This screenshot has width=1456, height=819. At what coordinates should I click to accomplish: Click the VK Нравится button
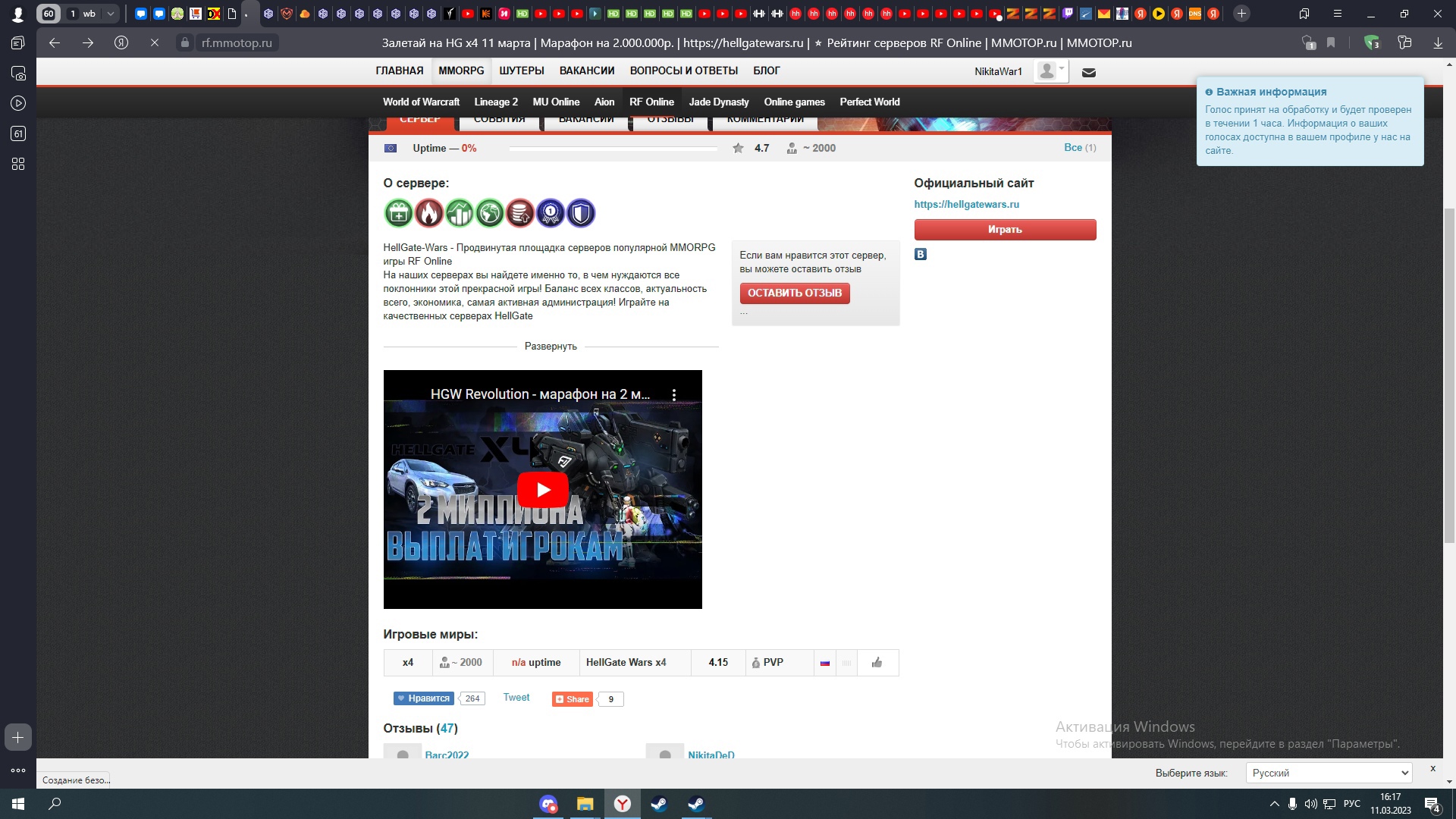[x=423, y=699]
